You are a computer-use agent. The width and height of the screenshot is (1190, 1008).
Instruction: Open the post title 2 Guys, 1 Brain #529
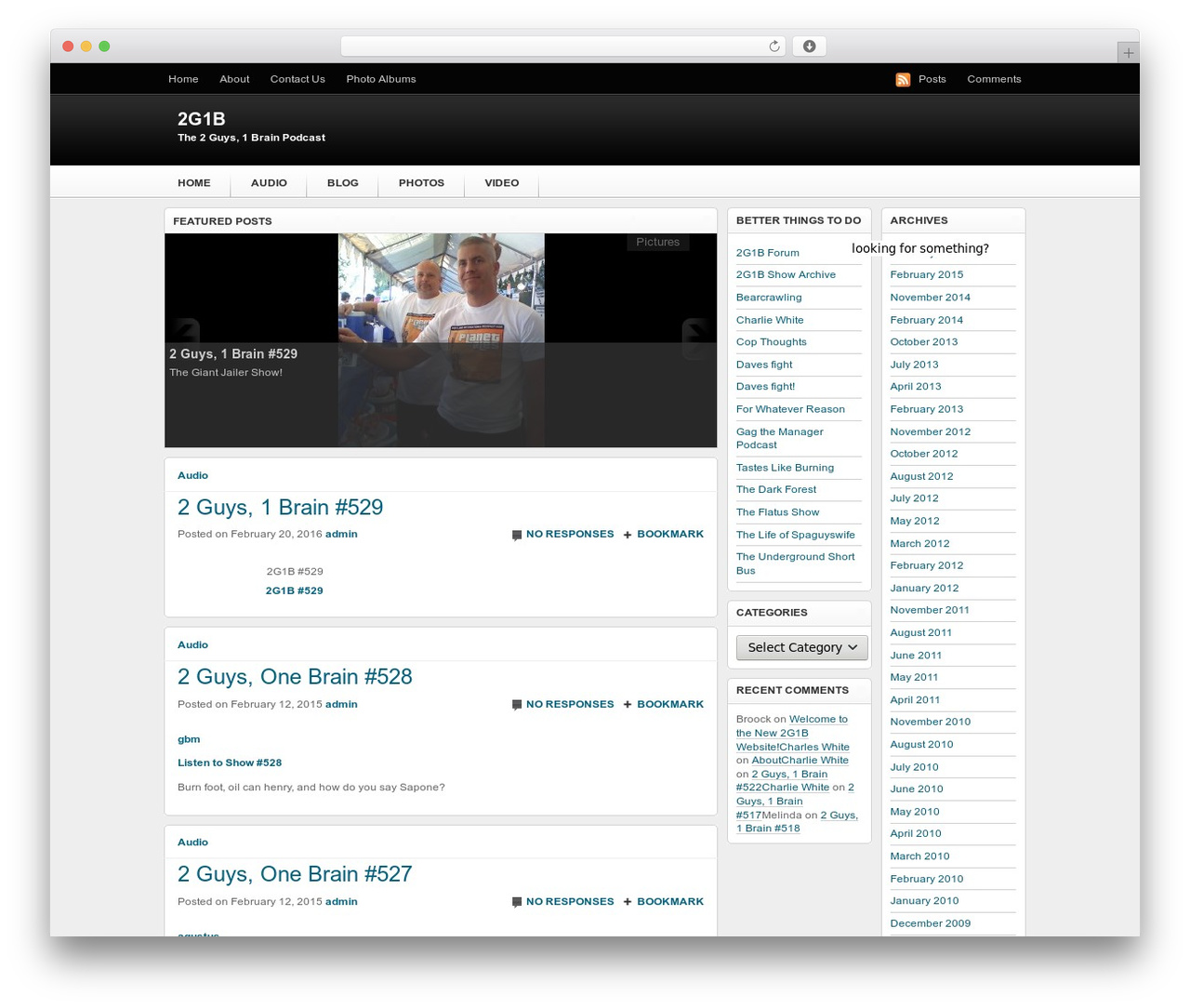(x=281, y=508)
